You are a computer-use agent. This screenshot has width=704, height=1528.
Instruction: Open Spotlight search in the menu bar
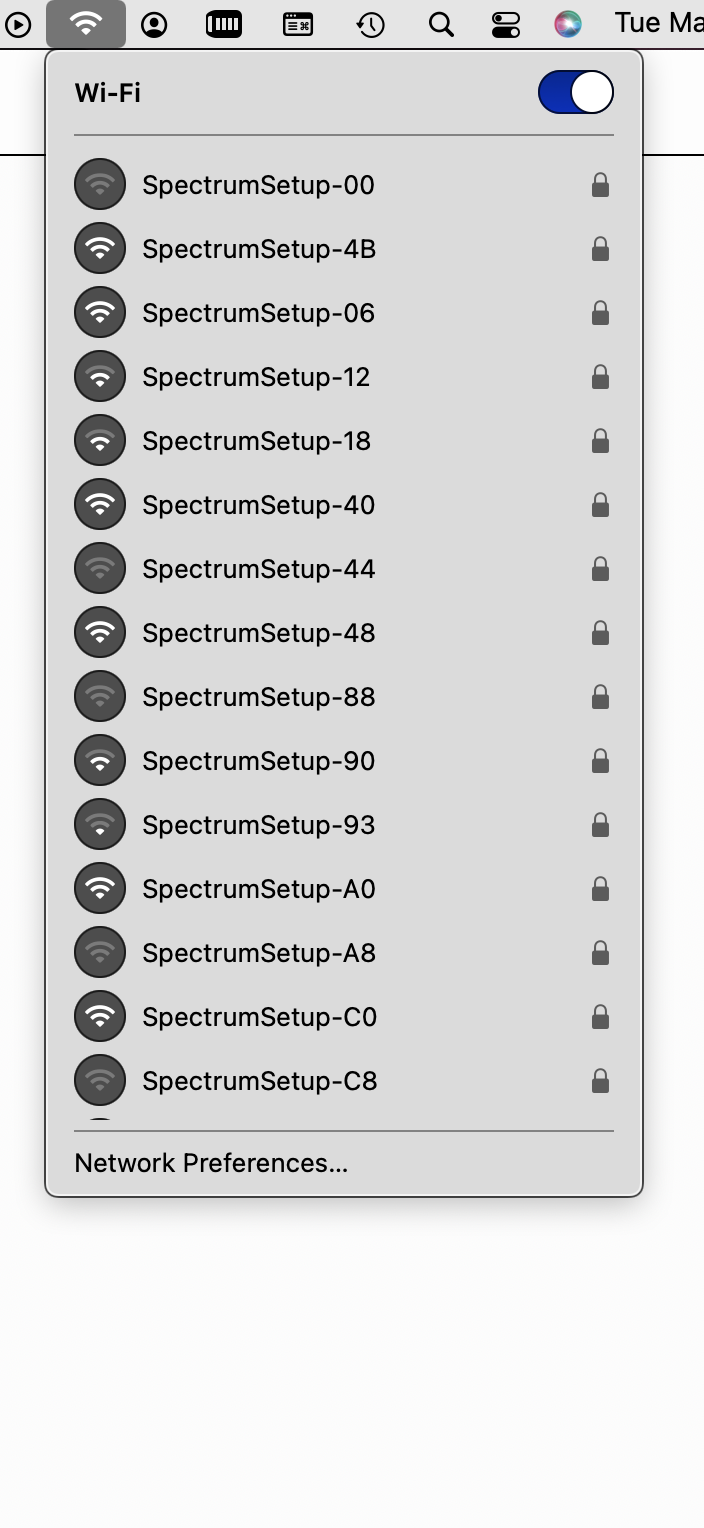441,24
